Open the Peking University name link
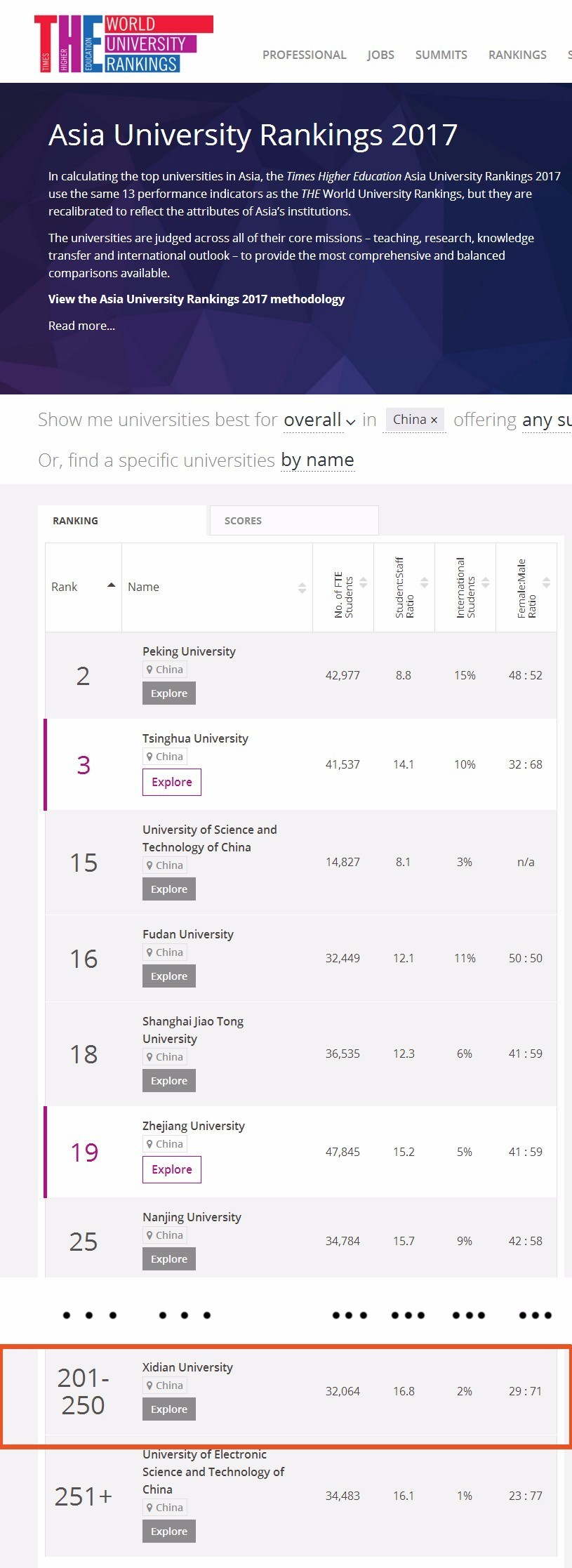Screen dimensions: 572x1568 [189, 651]
